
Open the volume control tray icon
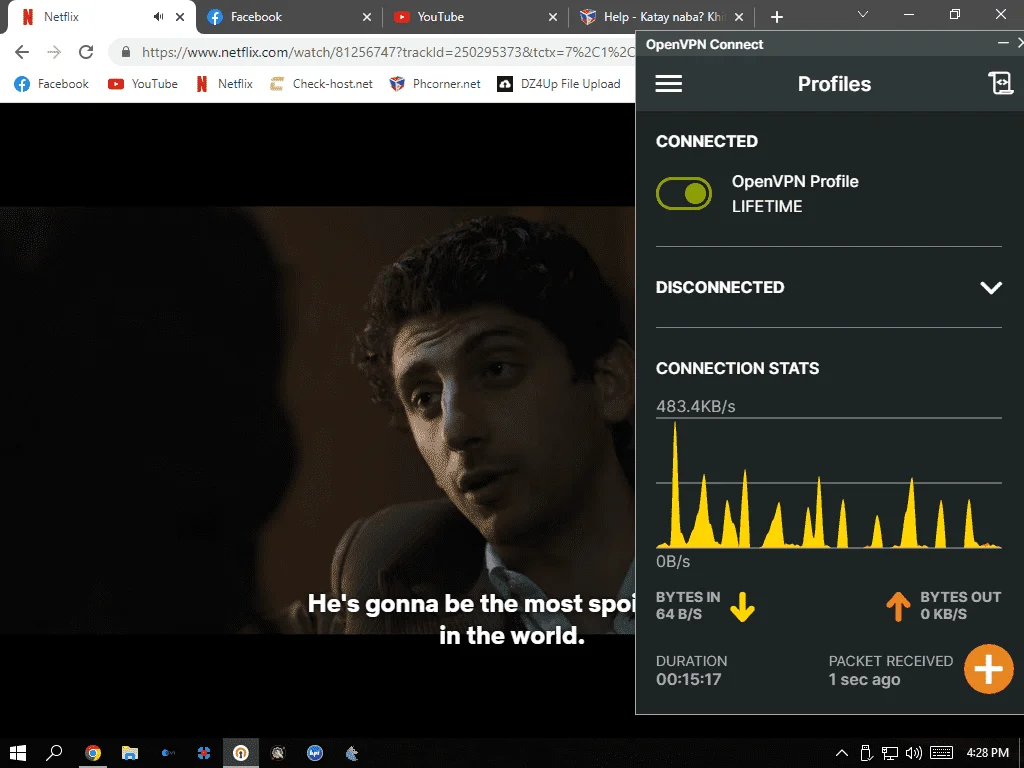[x=913, y=753]
